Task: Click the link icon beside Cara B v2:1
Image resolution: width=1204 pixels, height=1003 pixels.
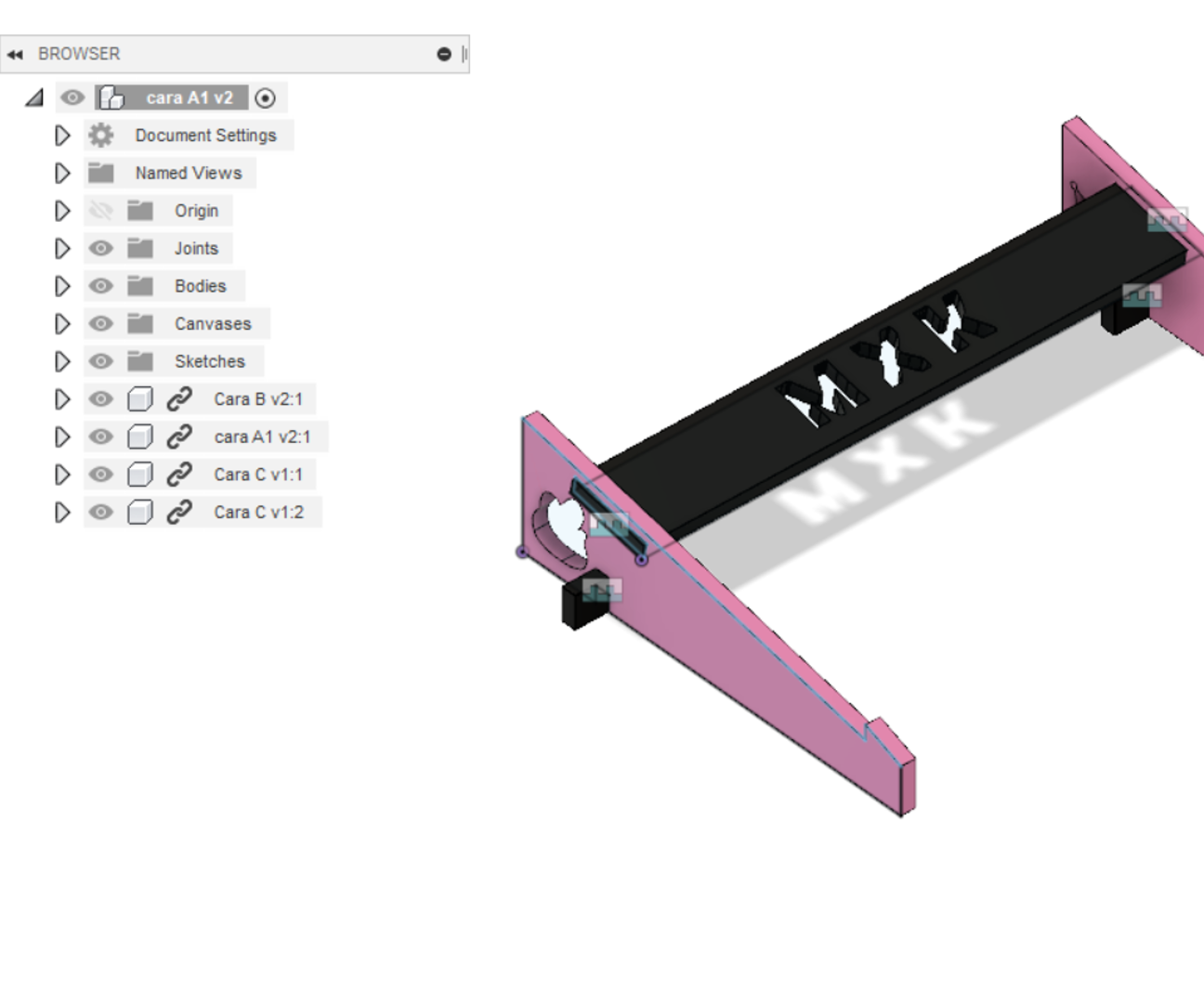Action: (179, 399)
